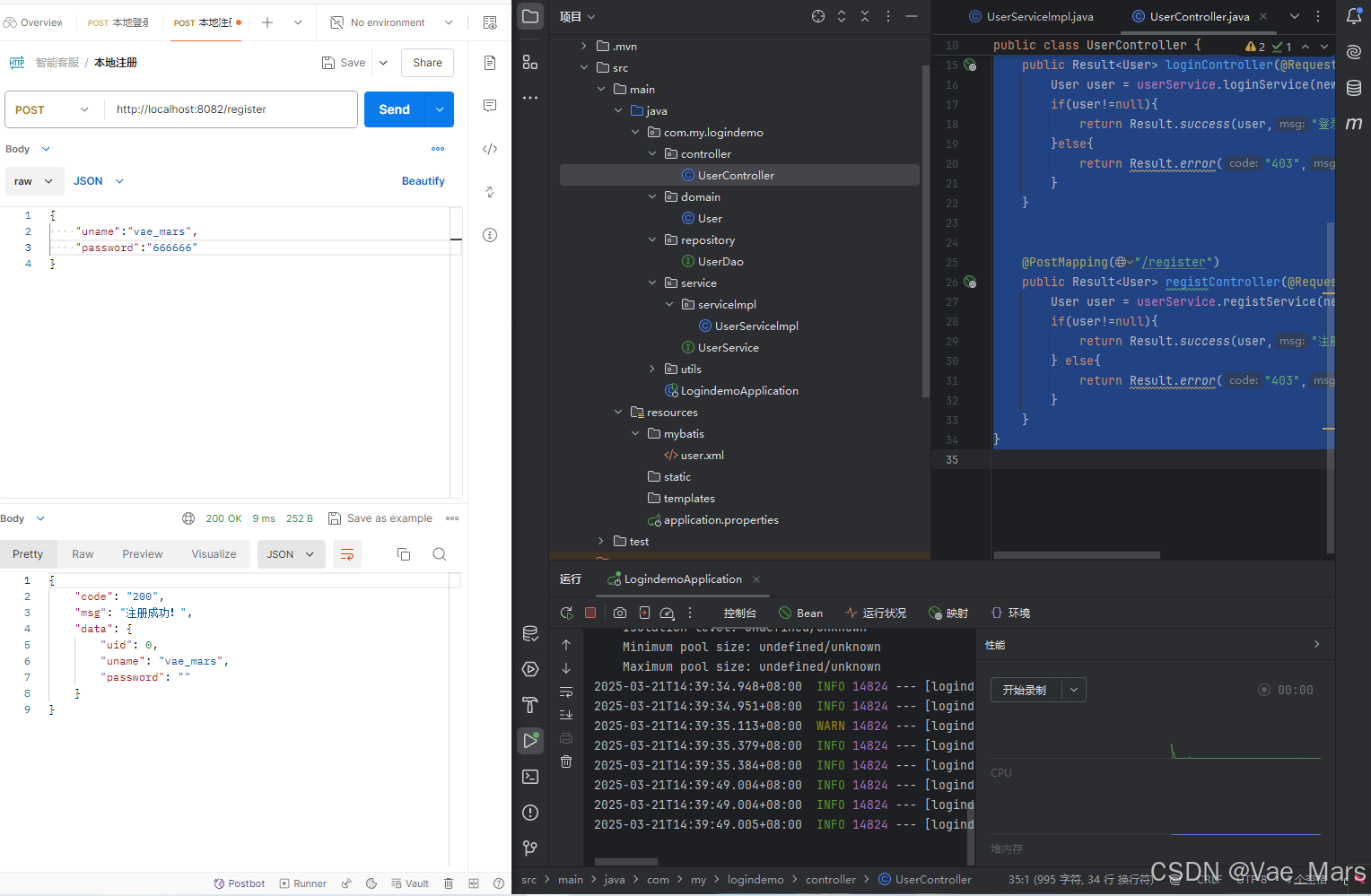Copy the response body icon
The width and height of the screenshot is (1371, 896).
[404, 554]
